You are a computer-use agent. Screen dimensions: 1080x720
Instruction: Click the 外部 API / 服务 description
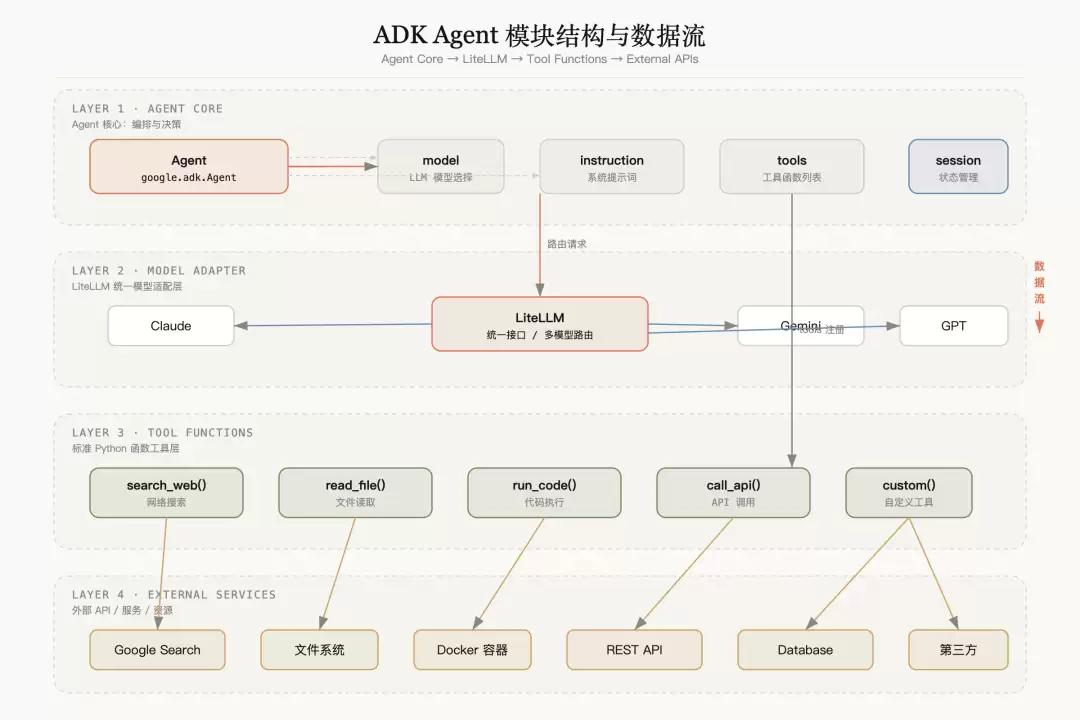[x=122, y=610]
